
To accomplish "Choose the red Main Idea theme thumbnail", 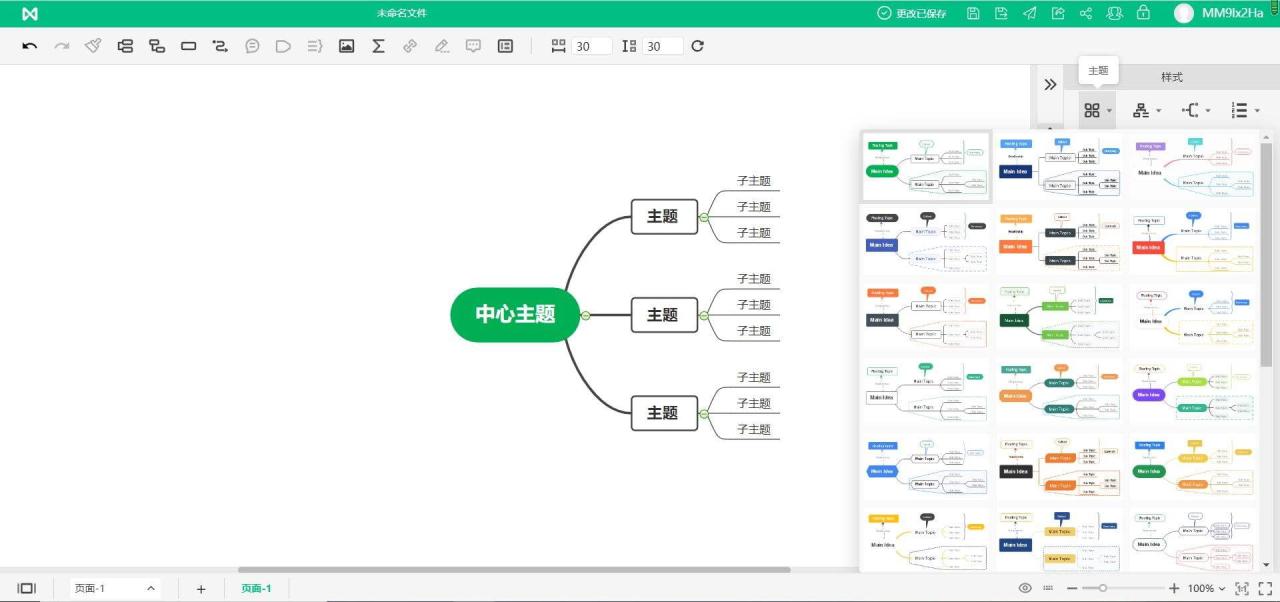I will pos(1193,242).
